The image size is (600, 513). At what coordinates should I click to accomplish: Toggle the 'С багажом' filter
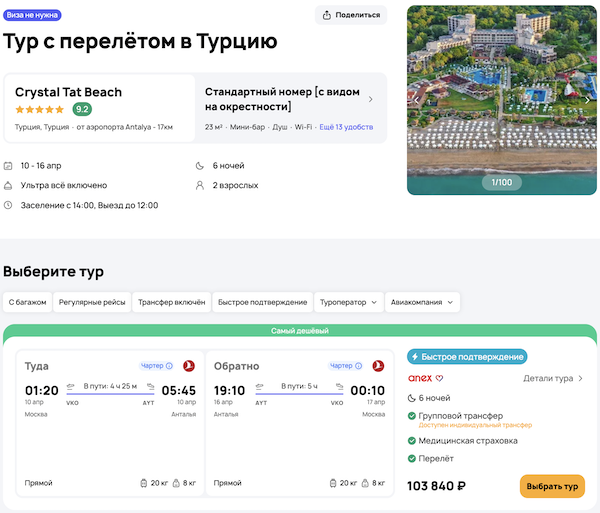pyautogui.click(x=28, y=302)
